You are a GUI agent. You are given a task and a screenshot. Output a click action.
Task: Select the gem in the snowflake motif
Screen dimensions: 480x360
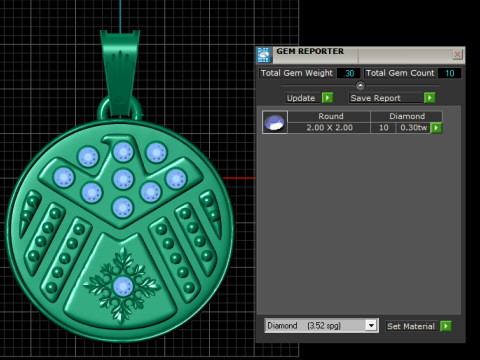123,286
